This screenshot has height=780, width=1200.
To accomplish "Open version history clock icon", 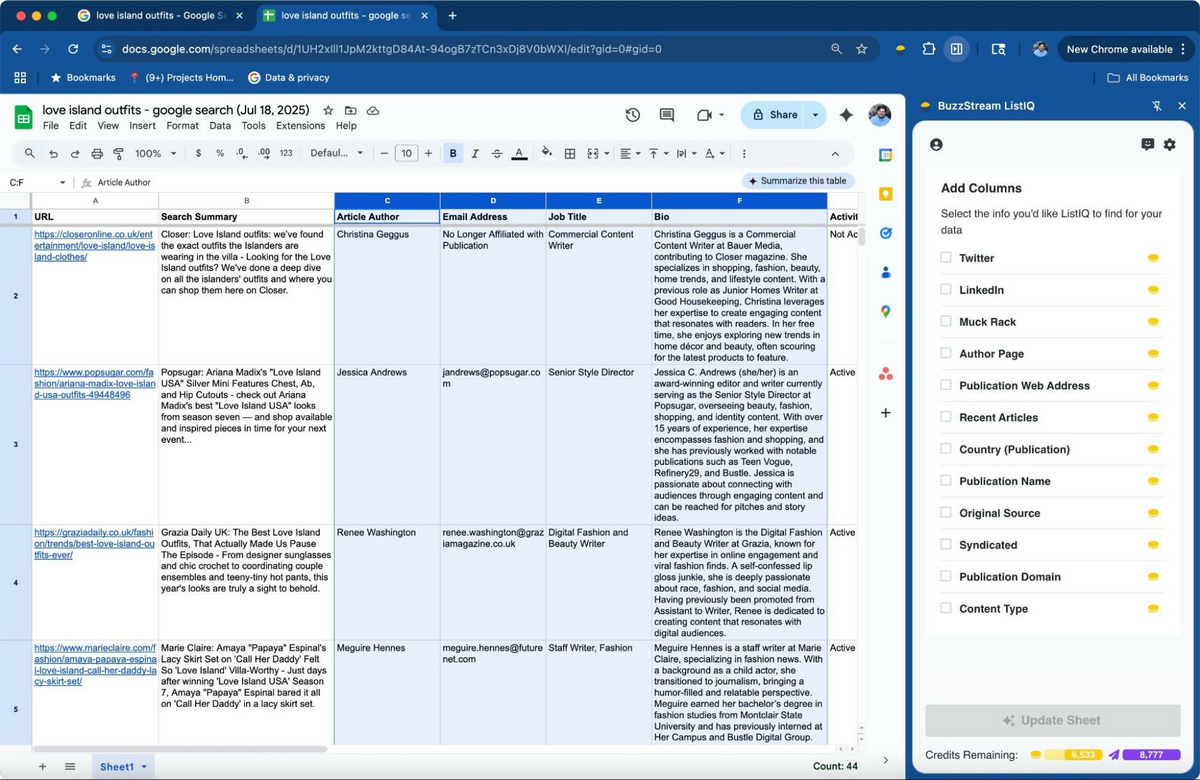I will coord(633,115).
